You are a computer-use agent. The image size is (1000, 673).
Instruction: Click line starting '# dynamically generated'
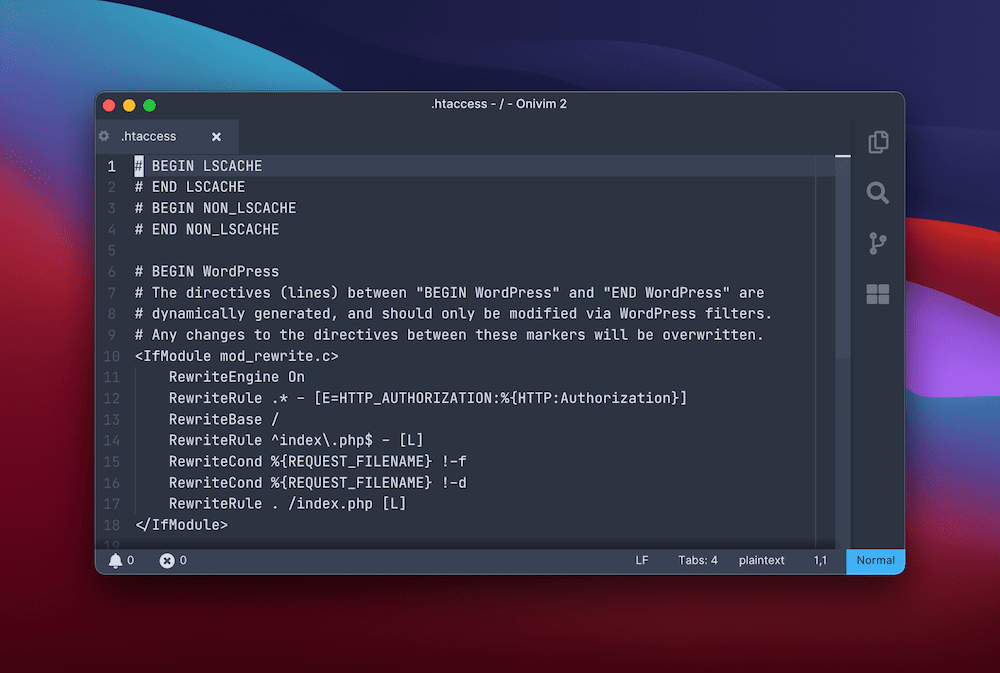(453, 313)
